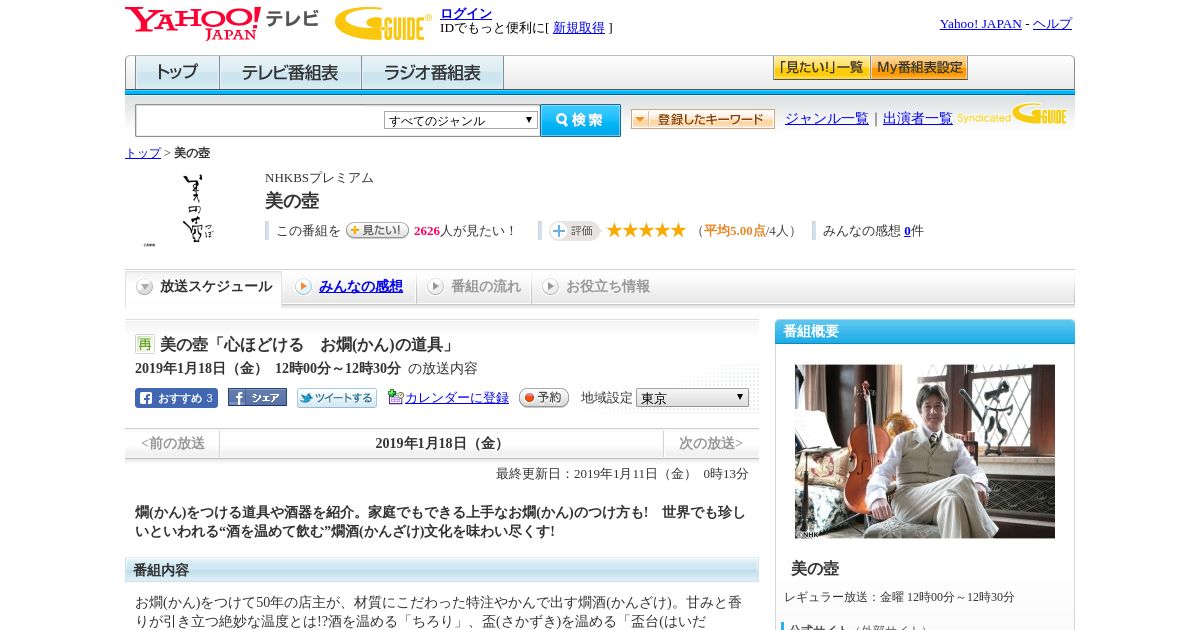Click the Yahoo! JAPAN link at top right
Screen dimensions: 1200x630
981,24
